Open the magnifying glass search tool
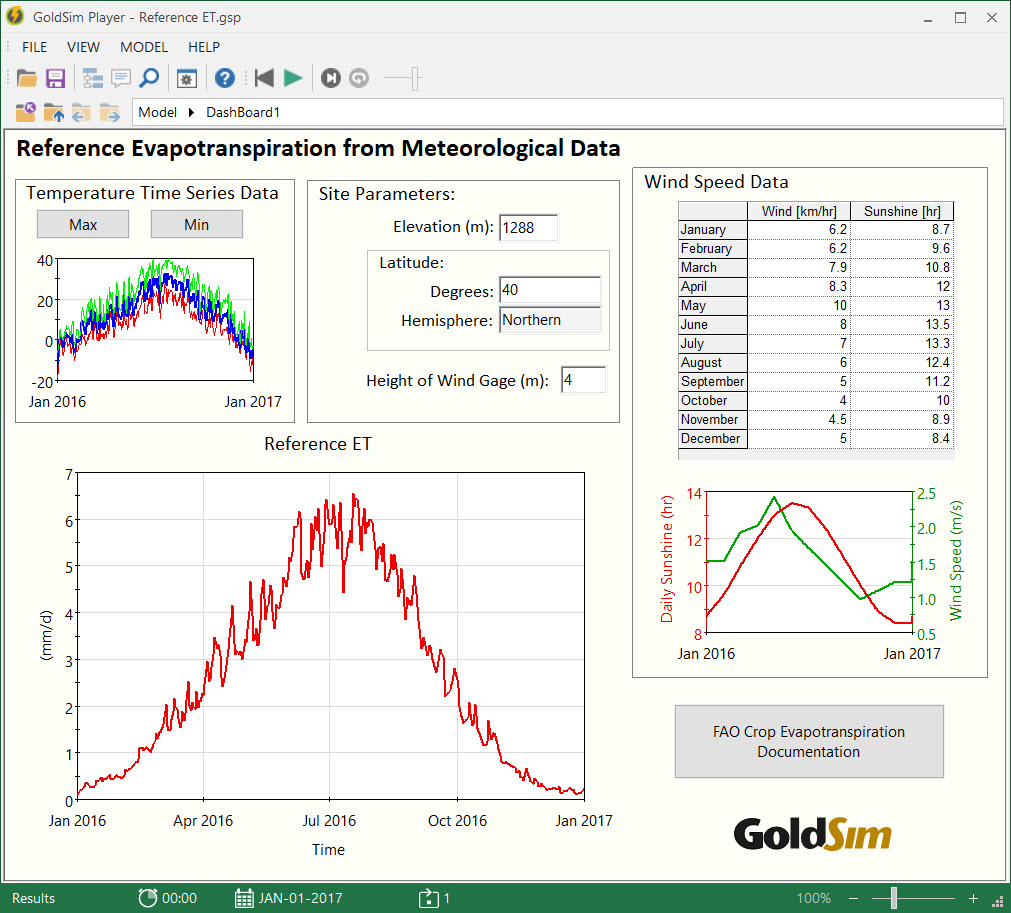Image resolution: width=1011 pixels, height=913 pixels. (150, 79)
